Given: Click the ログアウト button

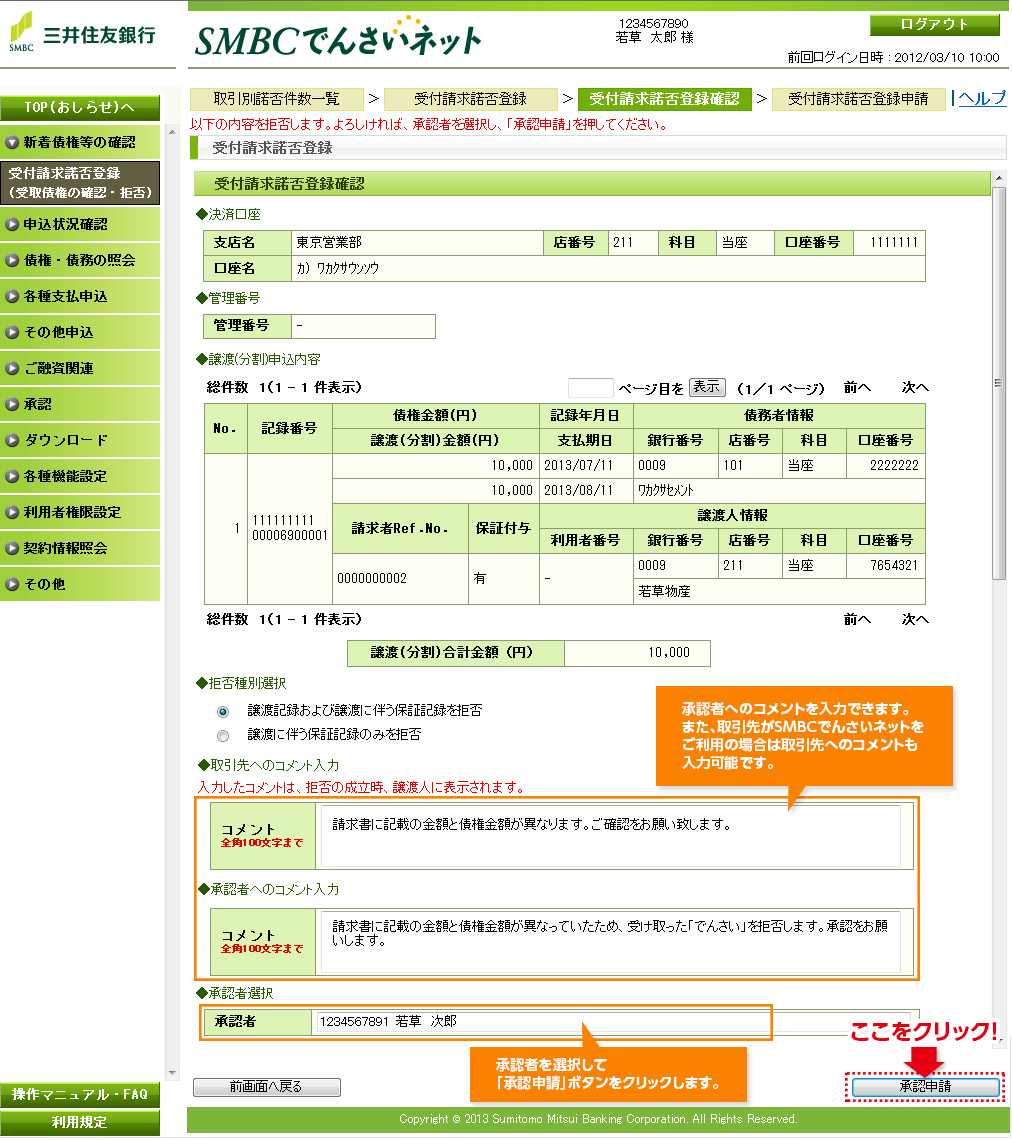Looking at the screenshot, I should pyautogui.click(x=934, y=25).
